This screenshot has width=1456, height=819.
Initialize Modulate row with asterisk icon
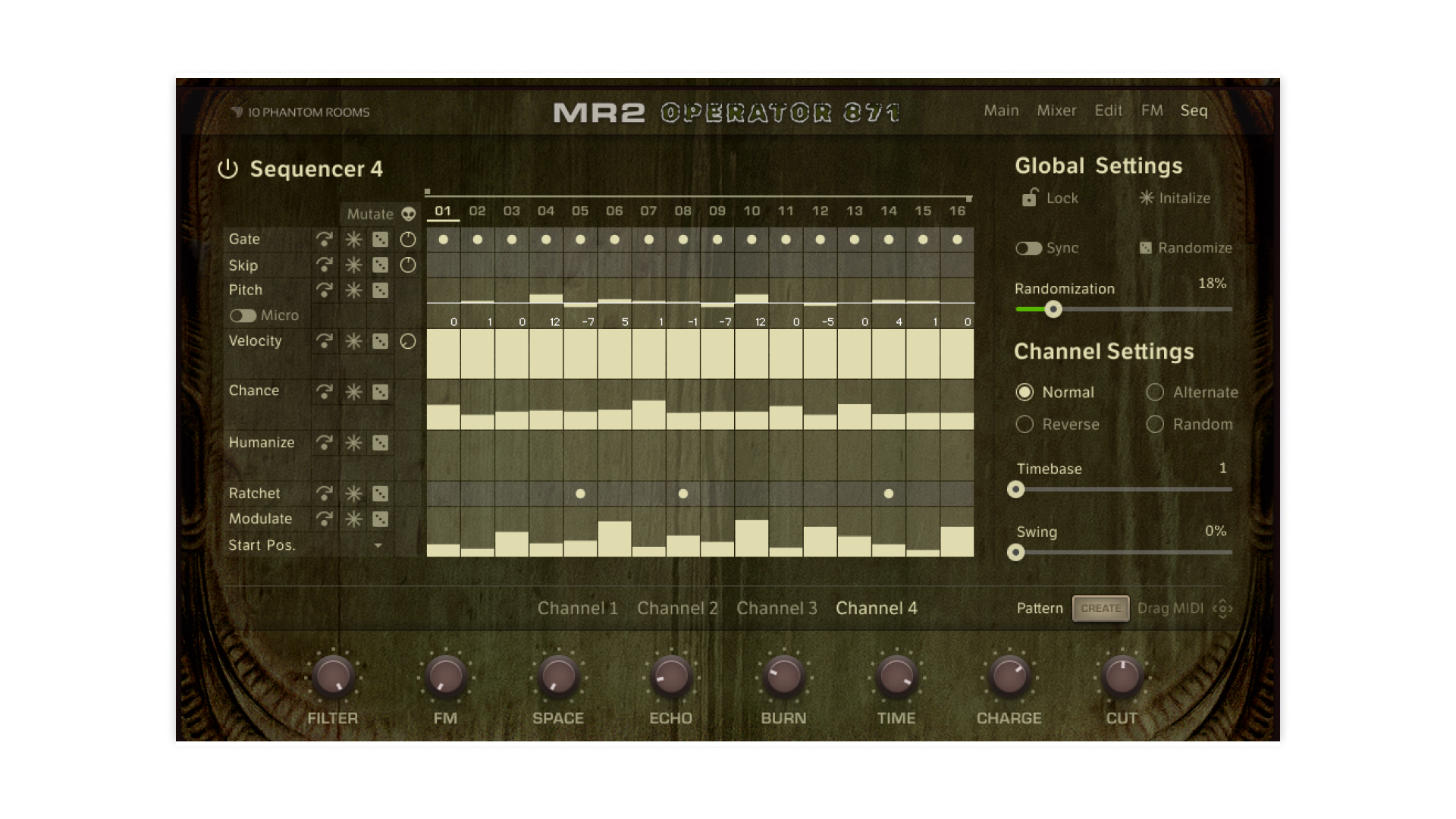[353, 519]
